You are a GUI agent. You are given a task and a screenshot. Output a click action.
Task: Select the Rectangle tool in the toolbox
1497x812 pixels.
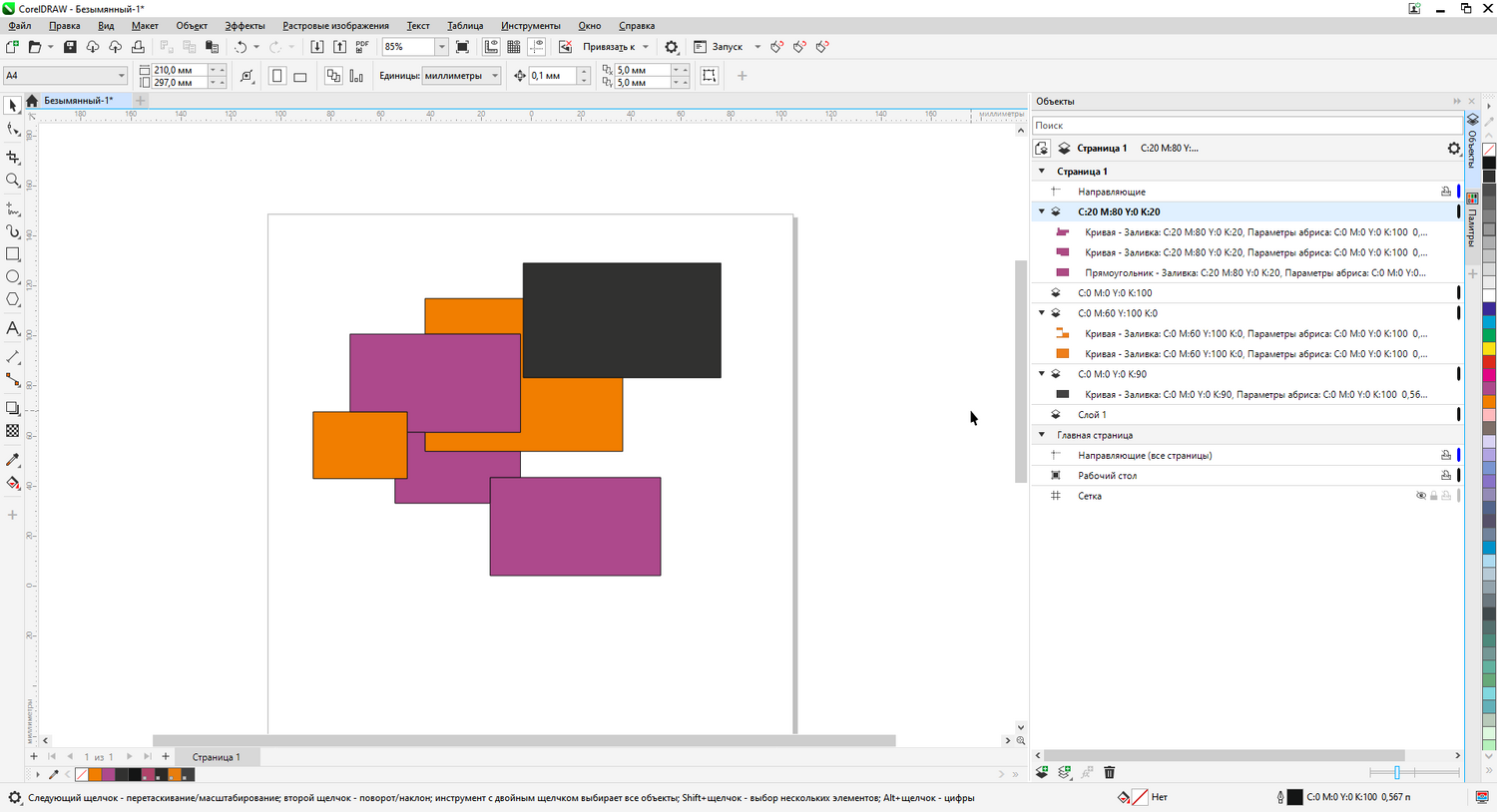click(x=13, y=254)
